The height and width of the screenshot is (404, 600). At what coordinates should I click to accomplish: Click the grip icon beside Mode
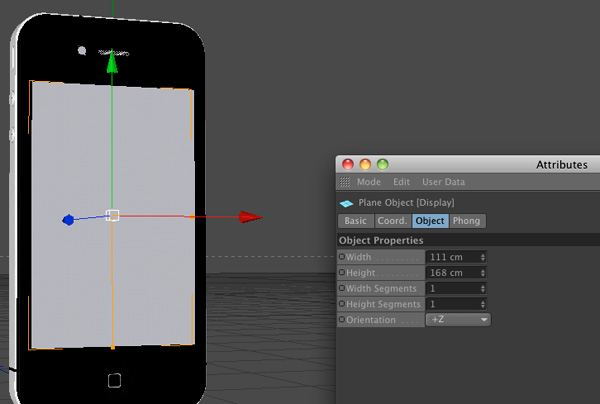(x=345, y=182)
